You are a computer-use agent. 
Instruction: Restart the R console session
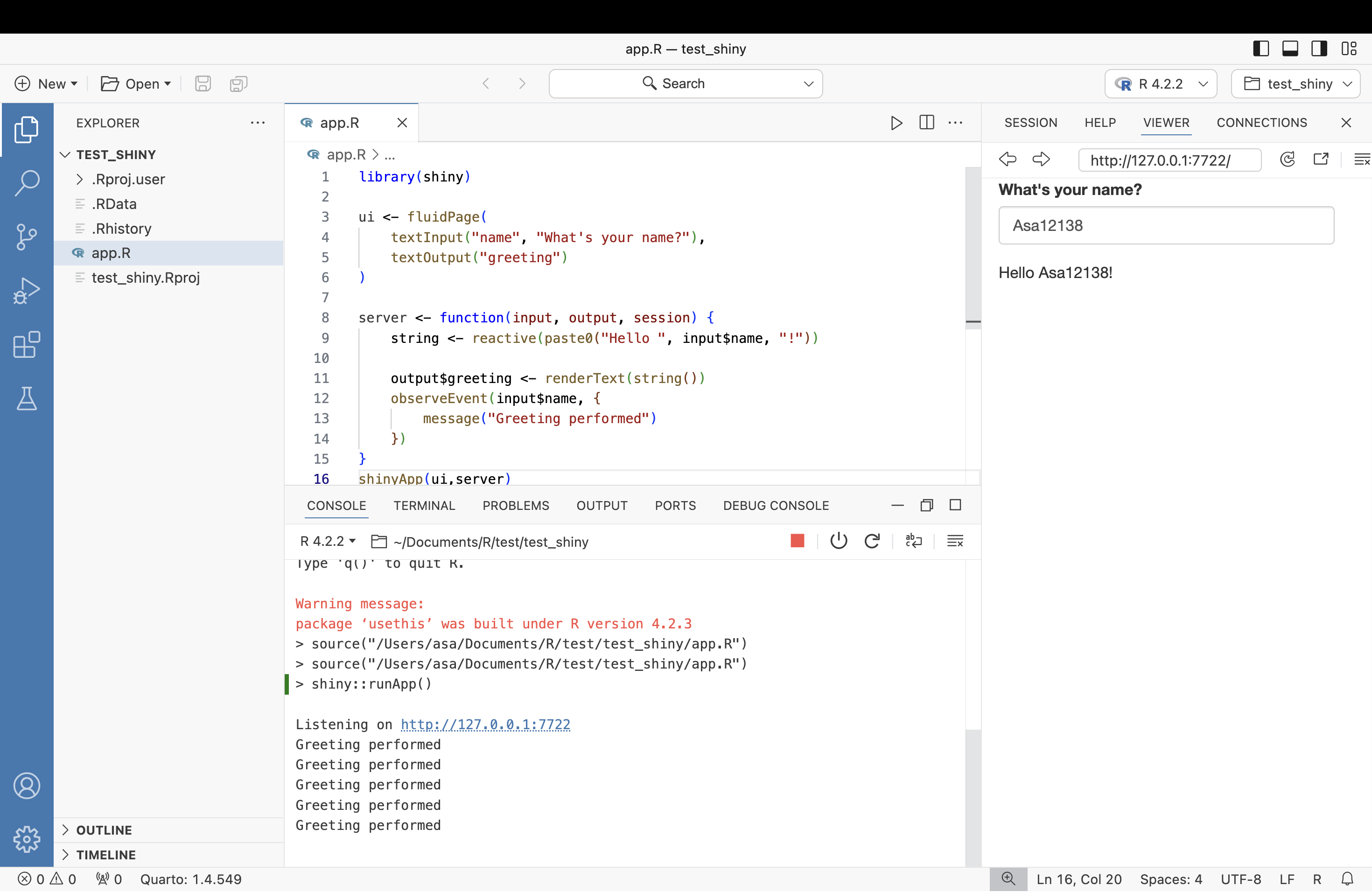pos(872,541)
